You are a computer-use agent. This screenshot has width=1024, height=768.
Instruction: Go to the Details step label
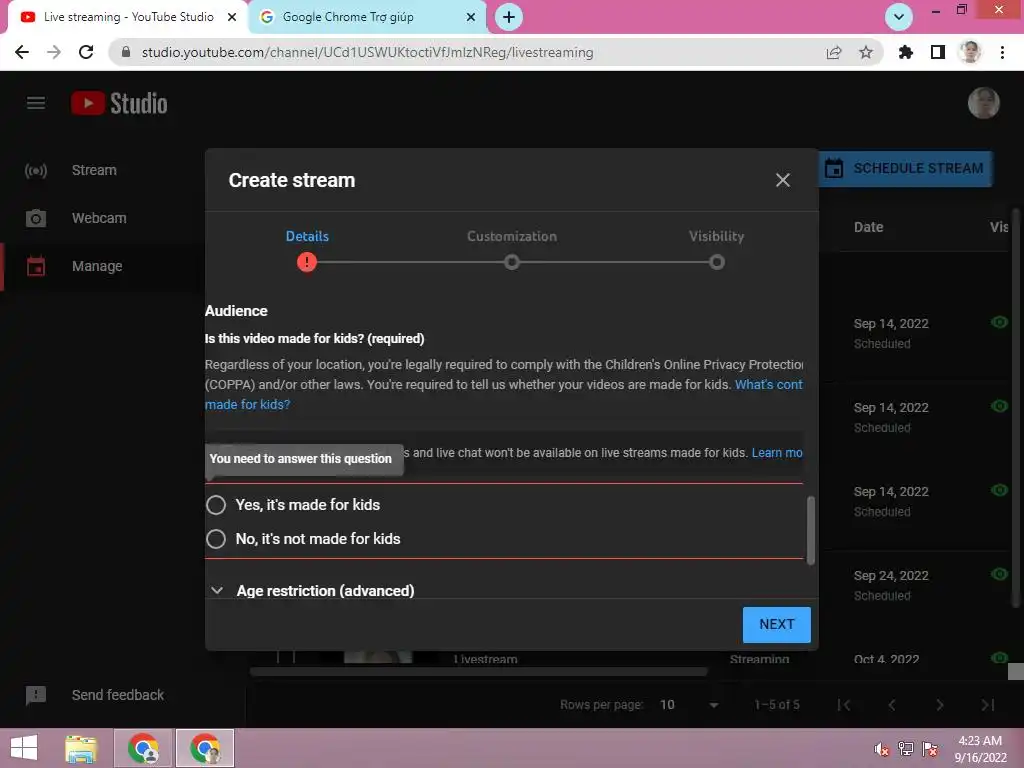(x=307, y=236)
